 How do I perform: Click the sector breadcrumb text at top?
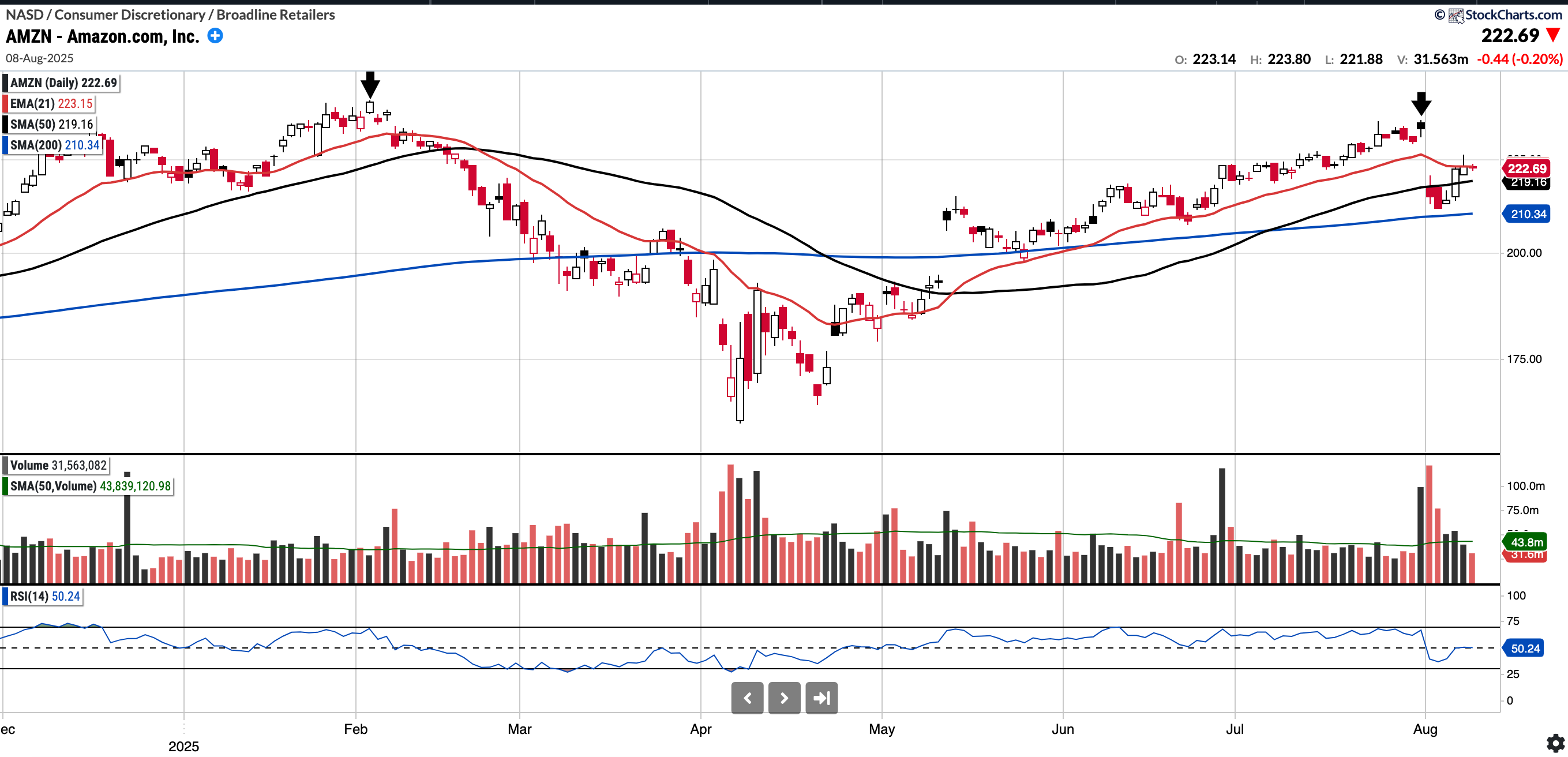click(x=170, y=14)
